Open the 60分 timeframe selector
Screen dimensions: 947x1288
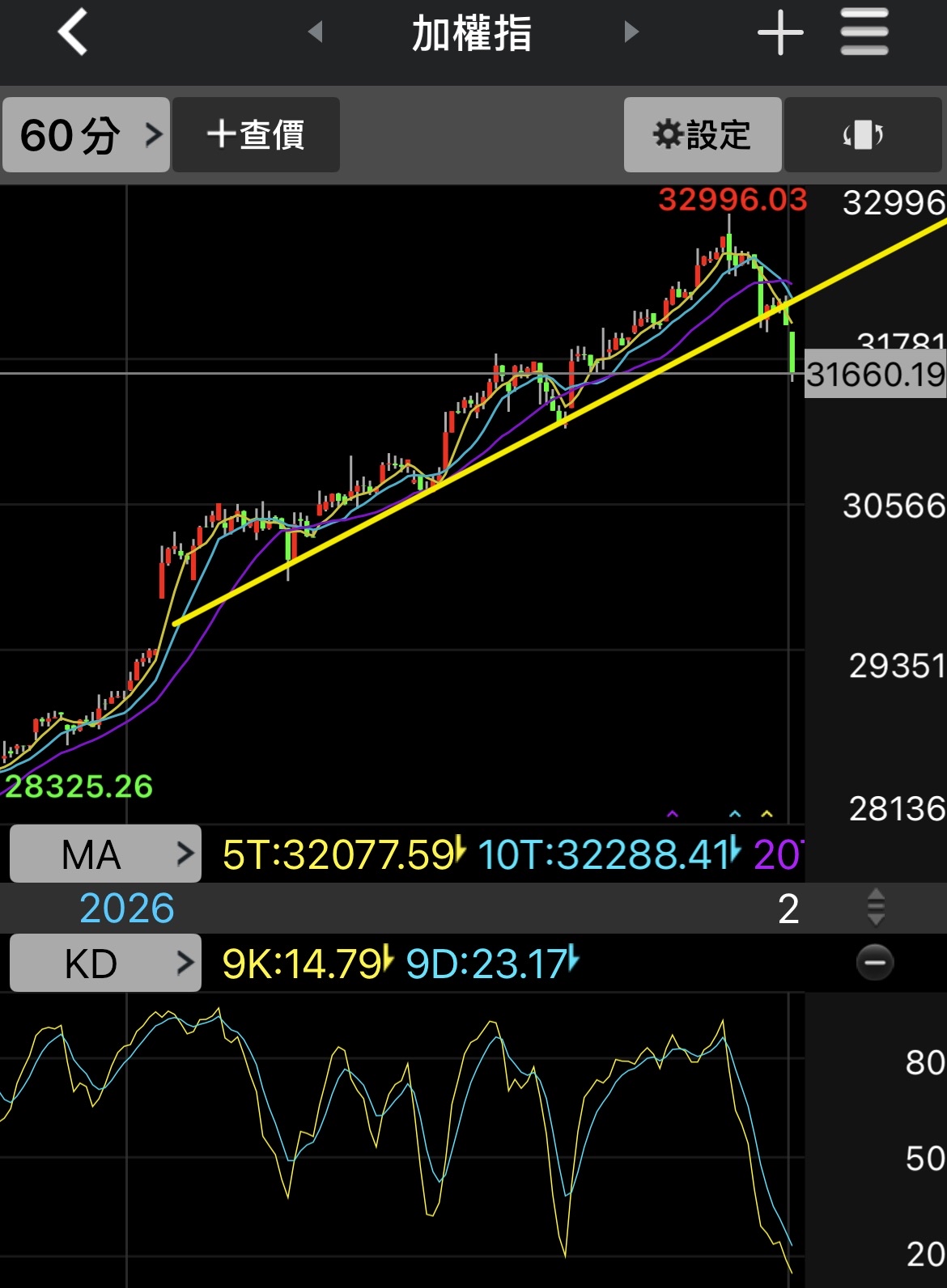(x=86, y=135)
